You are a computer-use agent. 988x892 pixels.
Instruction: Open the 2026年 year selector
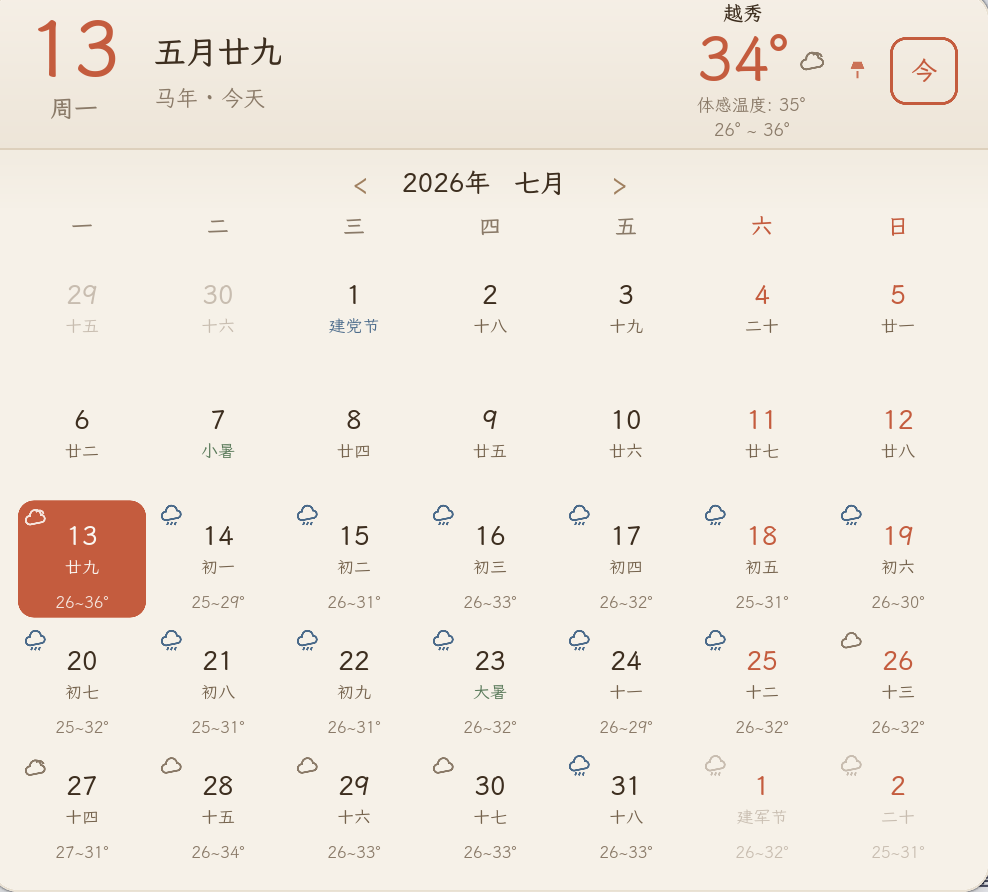[445, 183]
